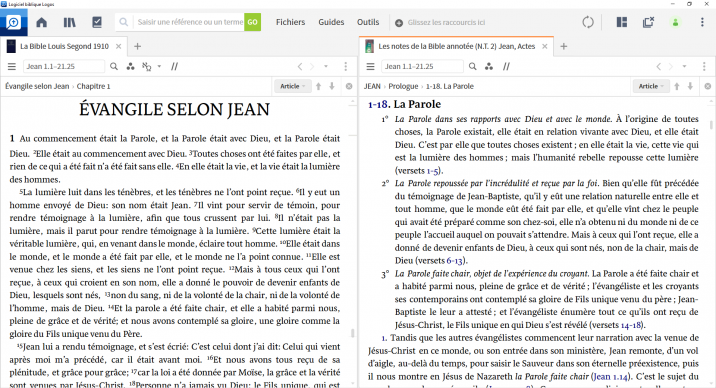Go back in Bible annotée panel history
Viewport: 716px width, 388px height.
pyautogui.click(x=658, y=67)
